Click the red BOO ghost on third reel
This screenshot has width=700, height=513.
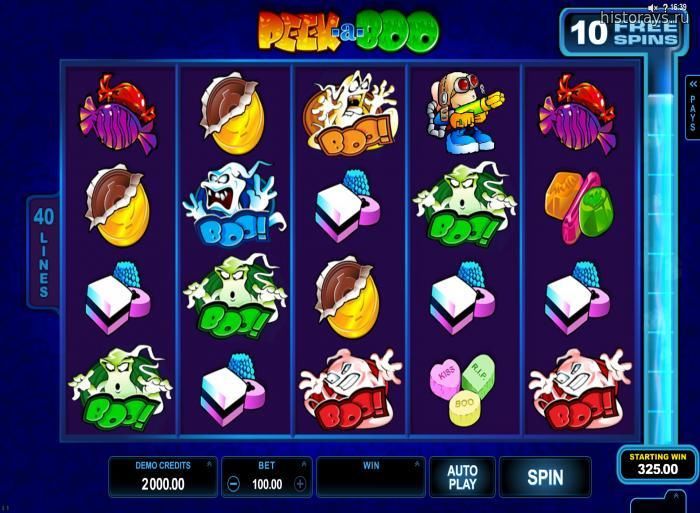pyautogui.click(x=351, y=391)
